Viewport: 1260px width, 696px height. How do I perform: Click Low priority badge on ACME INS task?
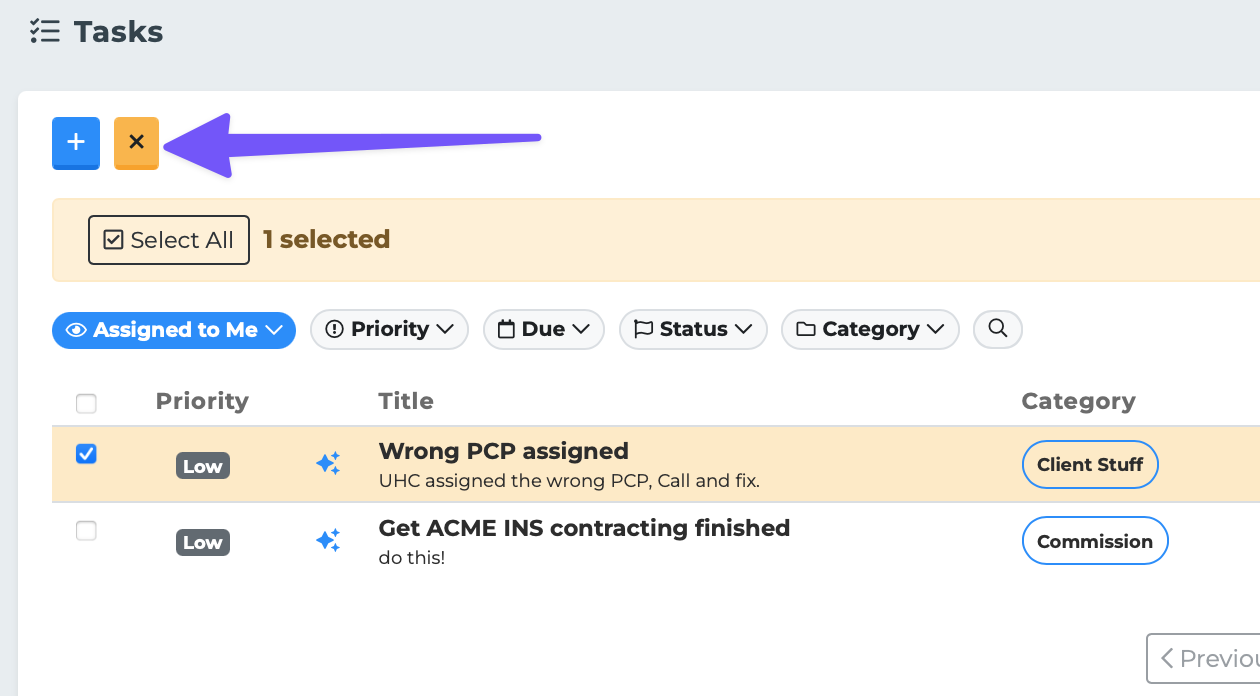click(x=203, y=542)
